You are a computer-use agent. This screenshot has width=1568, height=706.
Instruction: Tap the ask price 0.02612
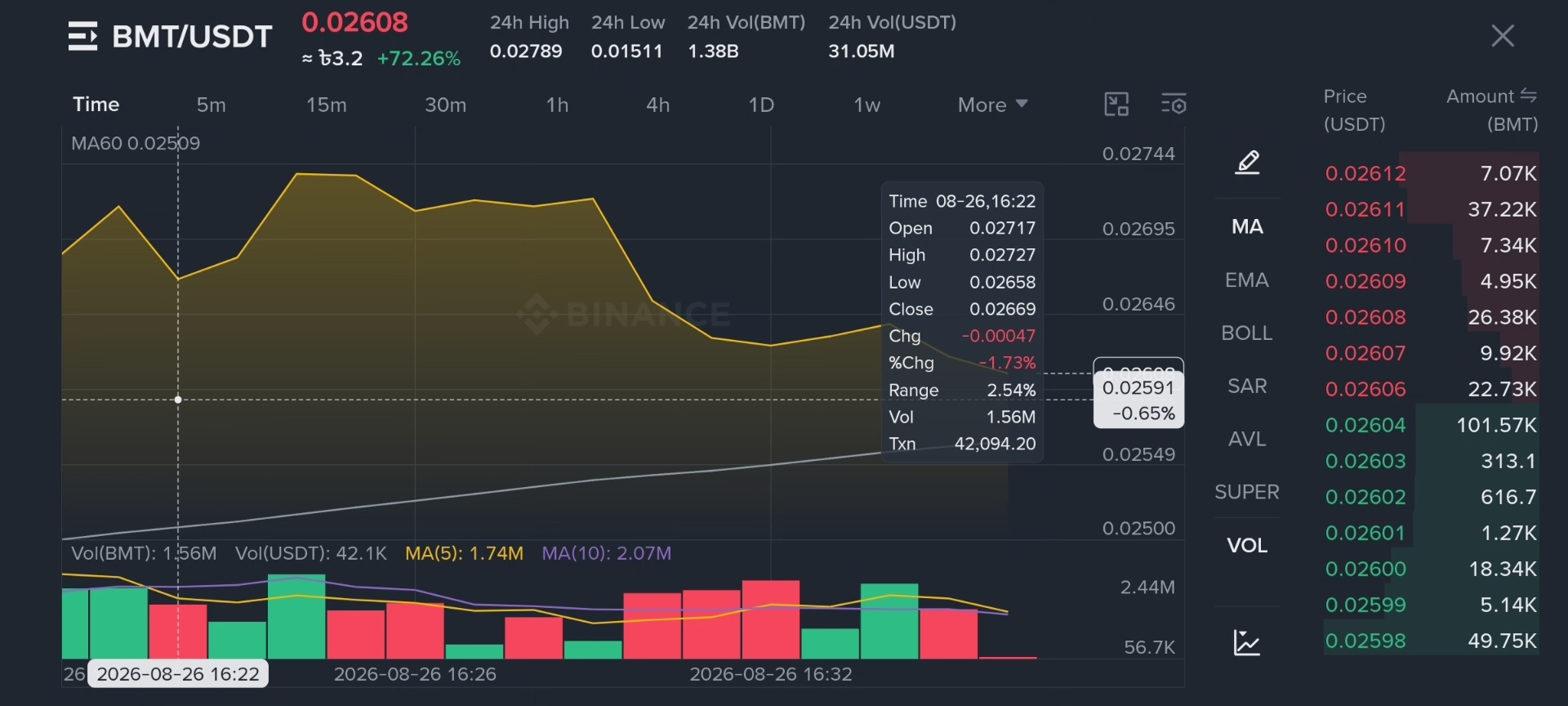pyautogui.click(x=1365, y=173)
